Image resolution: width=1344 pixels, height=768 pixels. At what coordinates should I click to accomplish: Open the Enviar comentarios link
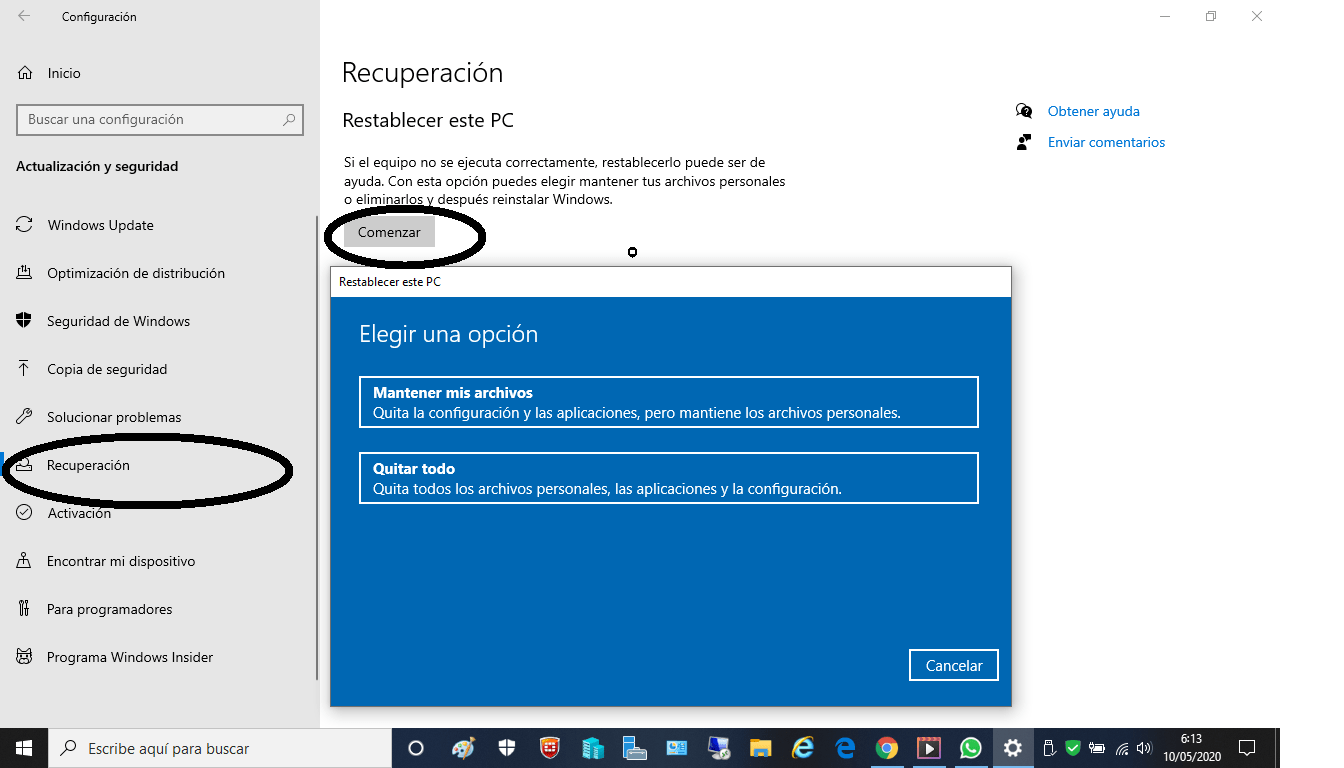coord(1106,142)
